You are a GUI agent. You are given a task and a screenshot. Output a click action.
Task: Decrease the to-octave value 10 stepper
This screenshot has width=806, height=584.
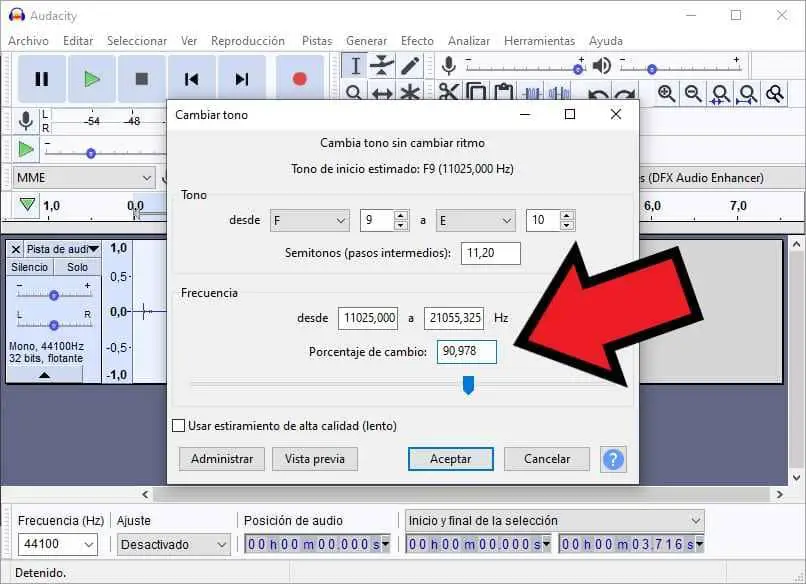(x=566, y=225)
